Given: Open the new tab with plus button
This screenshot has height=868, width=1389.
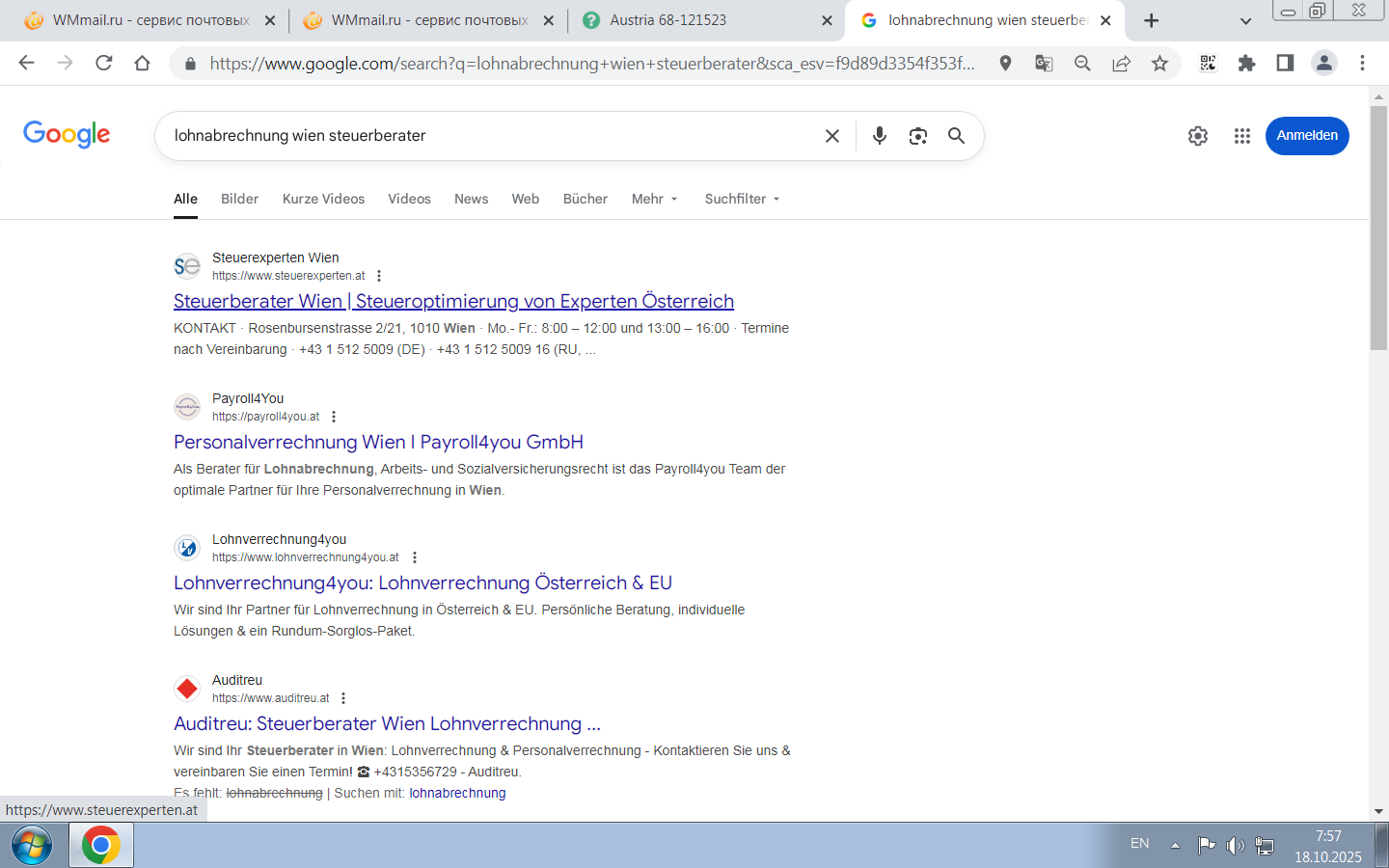Looking at the screenshot, I should [1151, 20].
